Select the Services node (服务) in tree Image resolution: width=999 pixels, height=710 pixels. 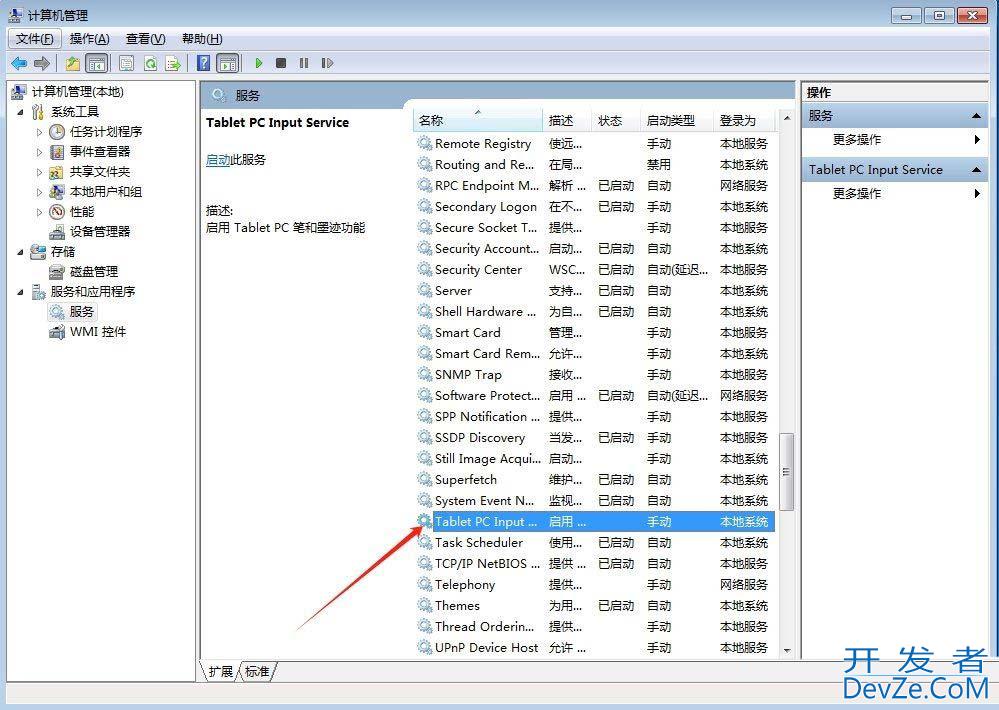point(72,312)
